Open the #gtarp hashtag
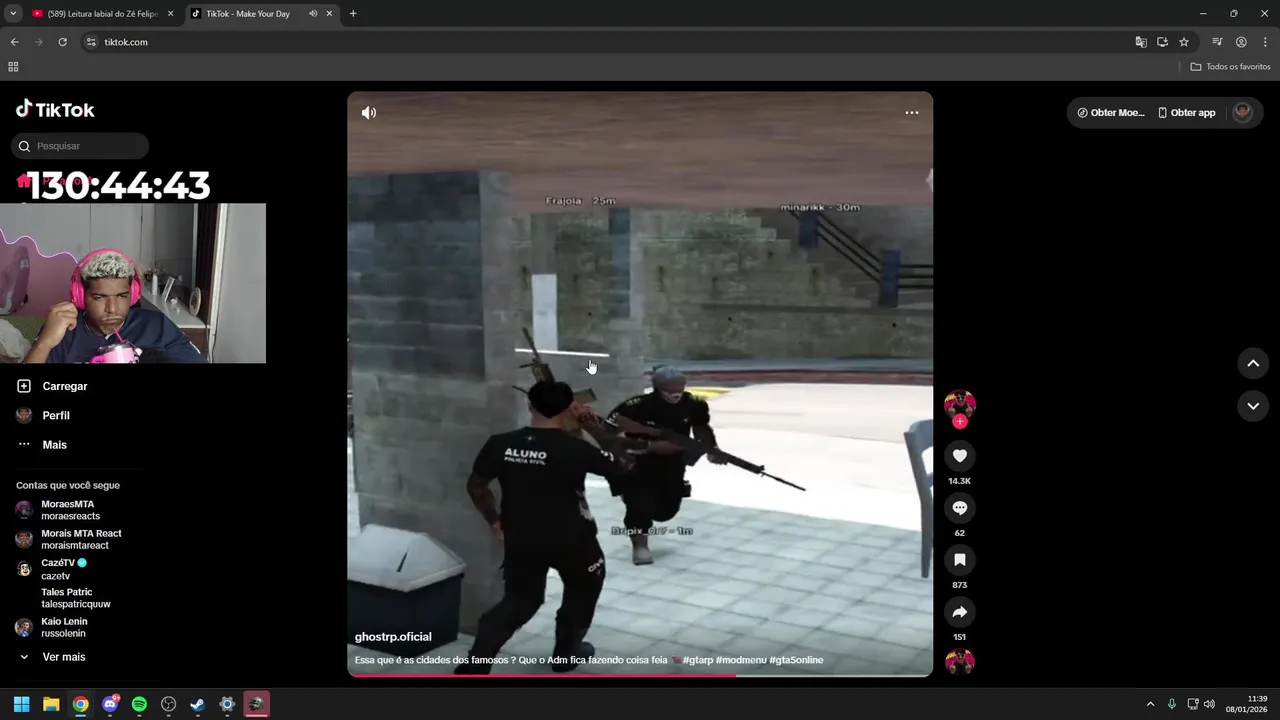 tap(698, 660)
